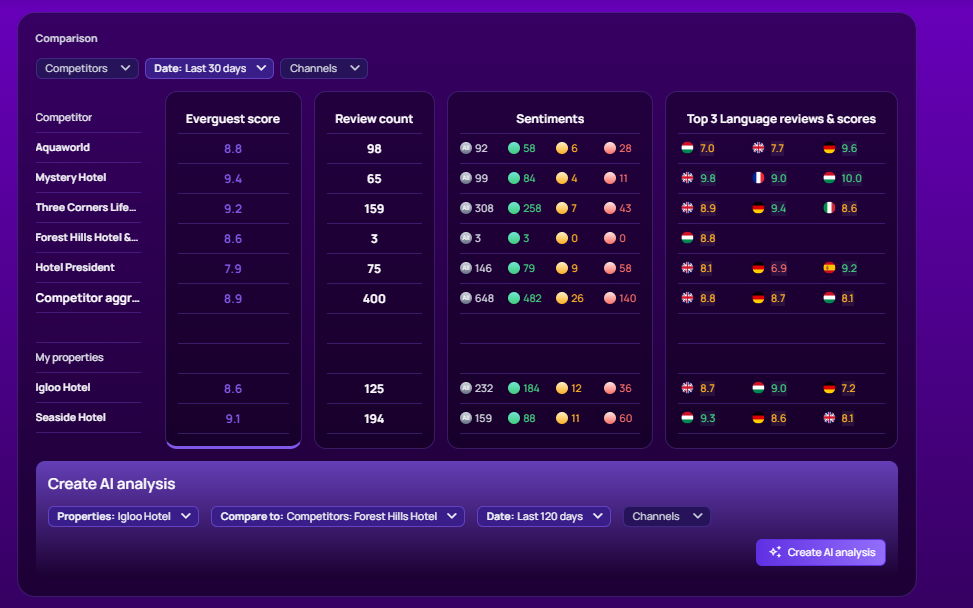Viewport: 973px width, 608px height.
Task: Open Properties: Igloo Hotel dropdown
Action: pos(123,516)
